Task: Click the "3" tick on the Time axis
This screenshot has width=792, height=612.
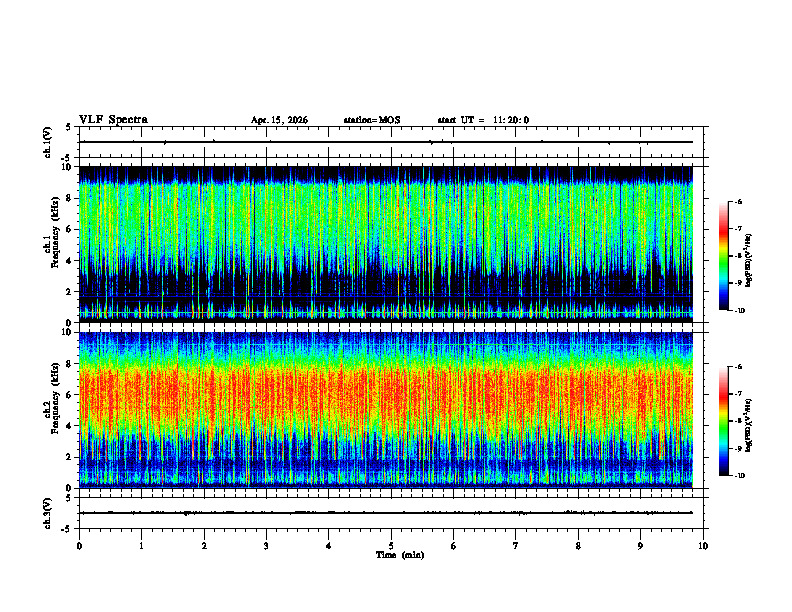Action: [266, 546]
